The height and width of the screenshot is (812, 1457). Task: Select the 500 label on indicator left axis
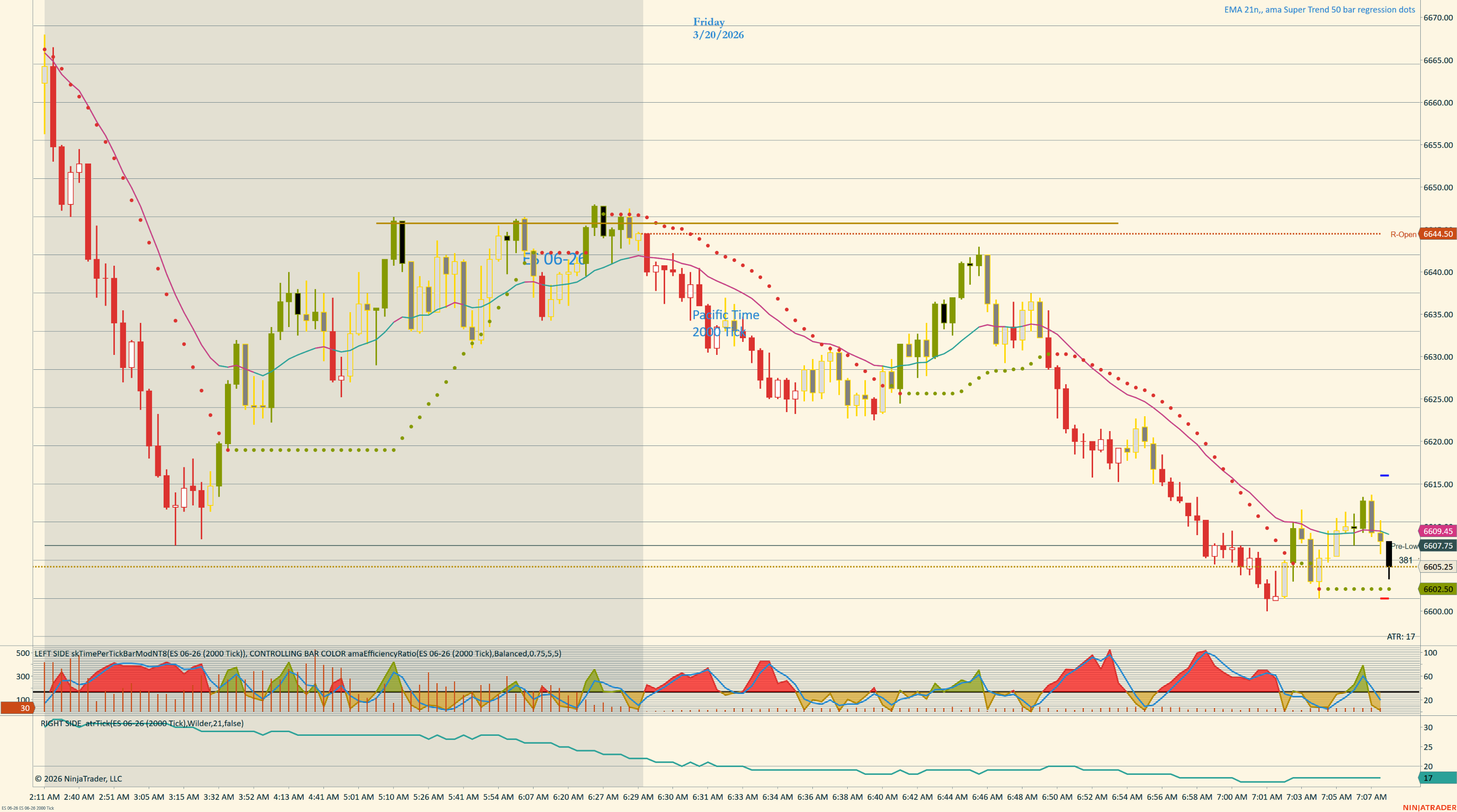pyautogui.click(x=23, y=653)
